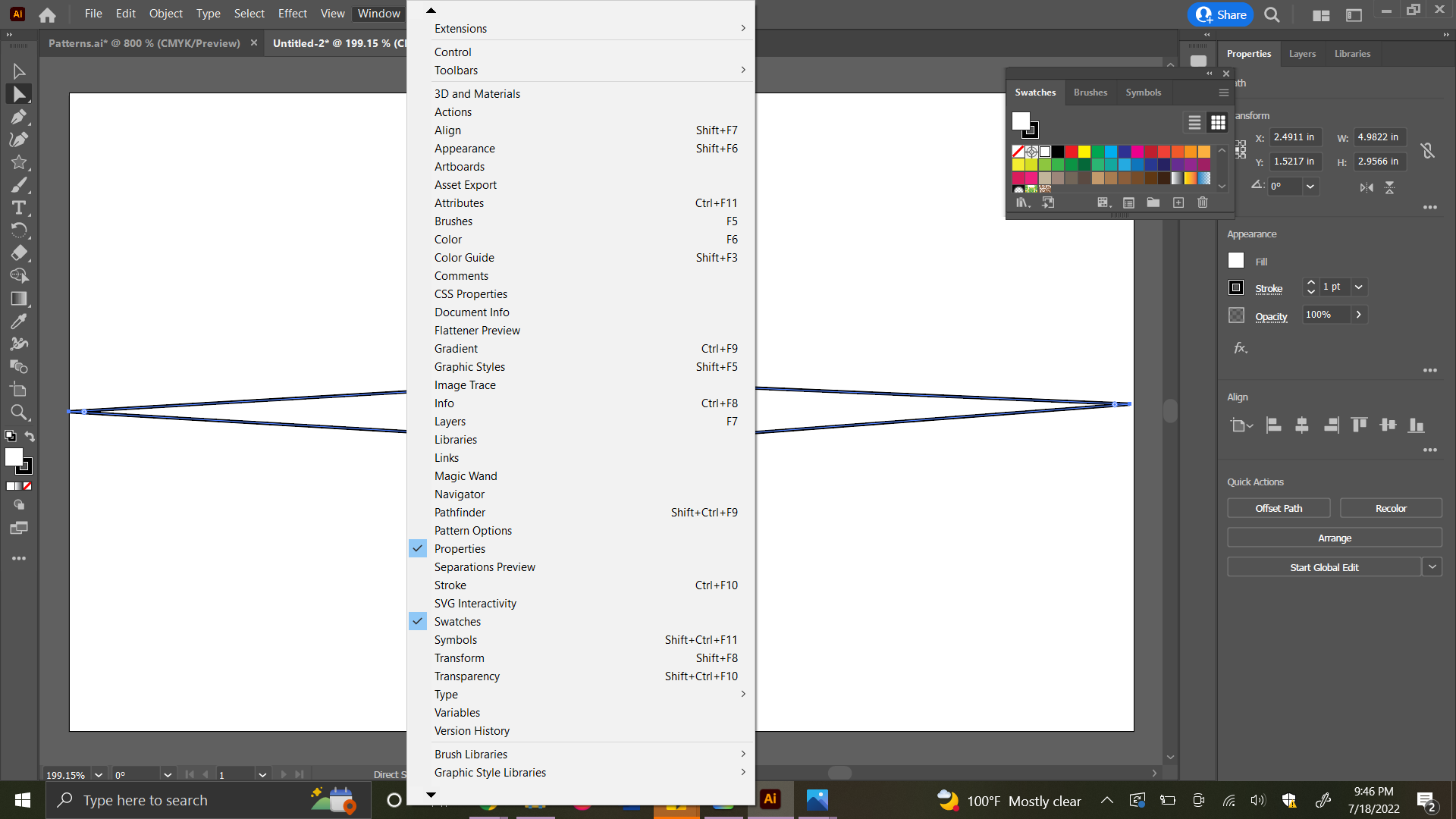Screen dimensions: 1456x819
Task: Open the stroke weight dropdown
Action: point(1360,287)
